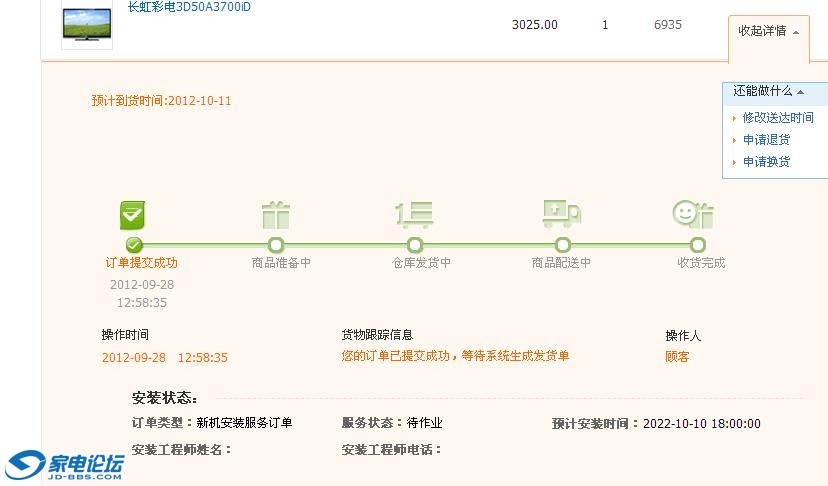Select 修改送达时间 option
This screenshot has height=486, width=828.
click(x=777, y=118)
